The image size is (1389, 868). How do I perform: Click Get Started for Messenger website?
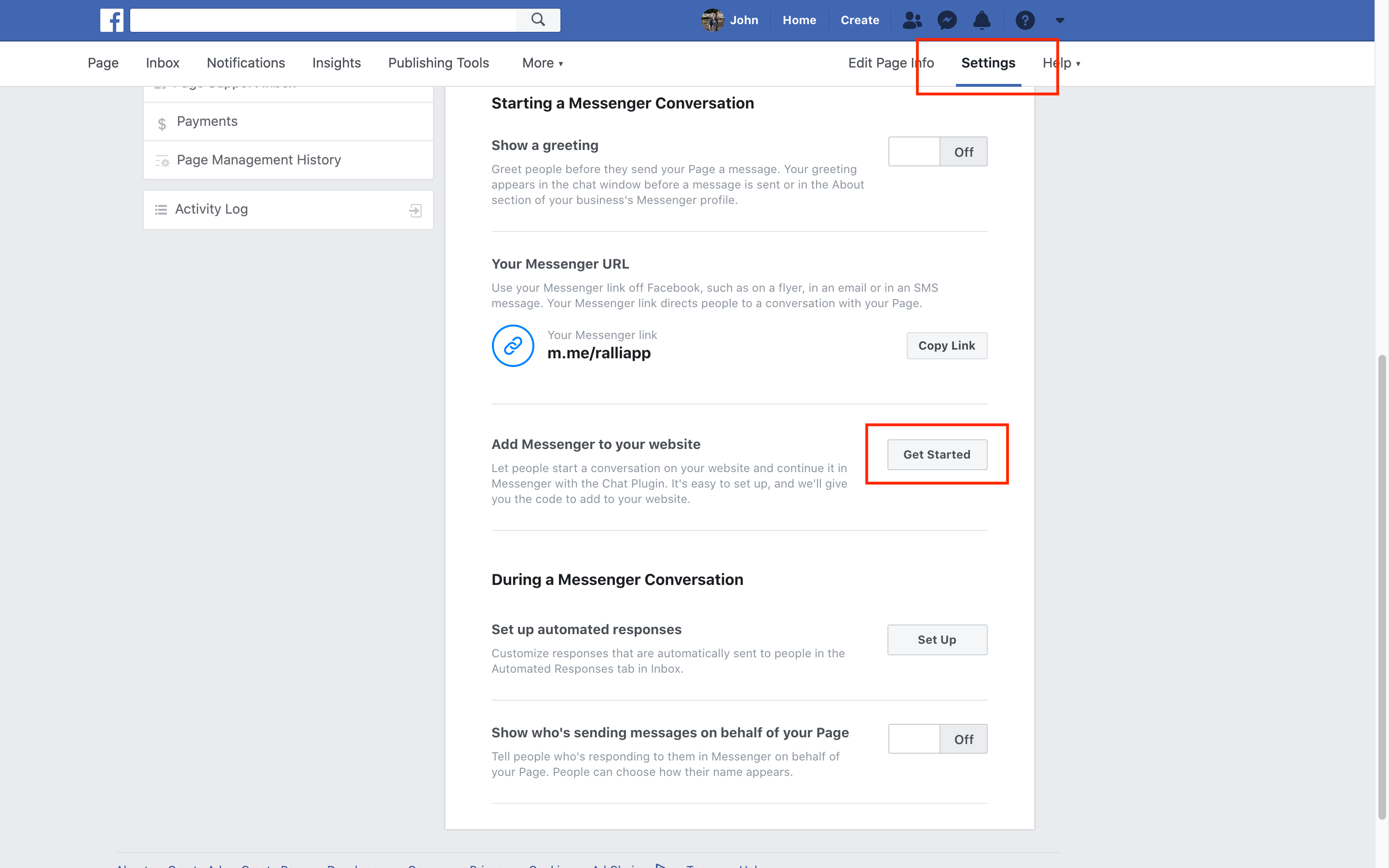tap(936, 454)
